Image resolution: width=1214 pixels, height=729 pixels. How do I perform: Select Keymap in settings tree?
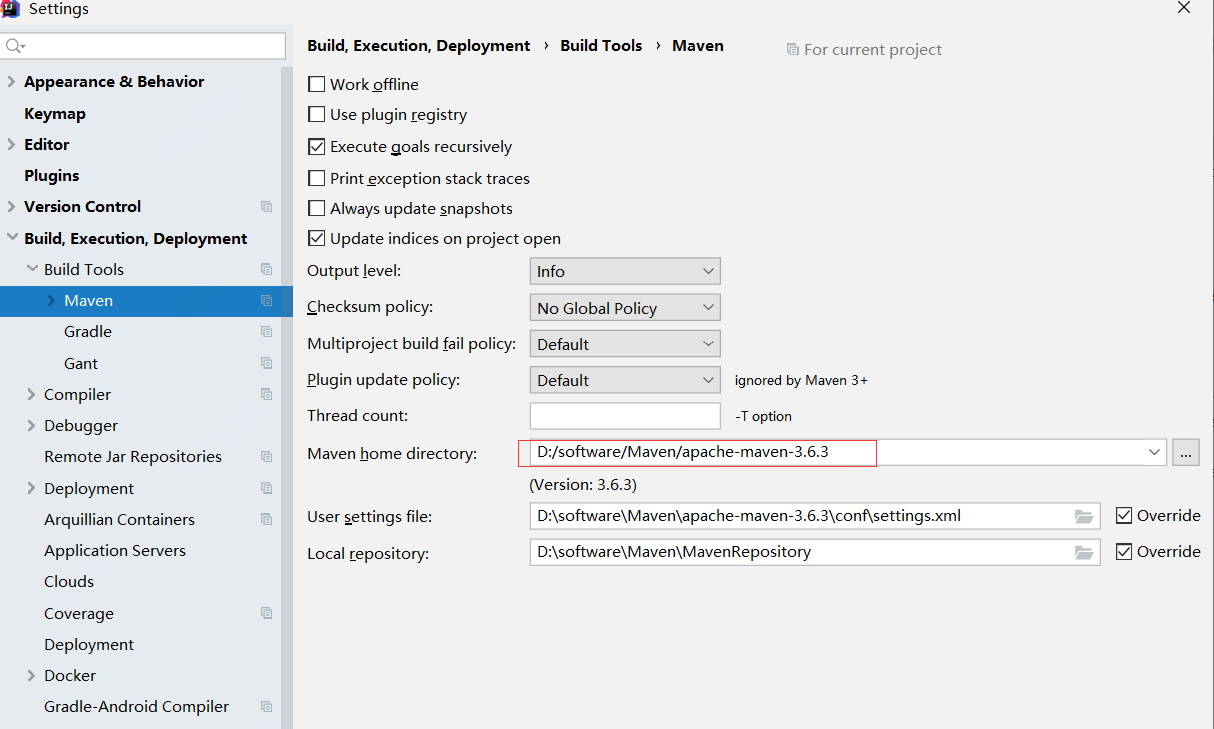coord(55,113)
